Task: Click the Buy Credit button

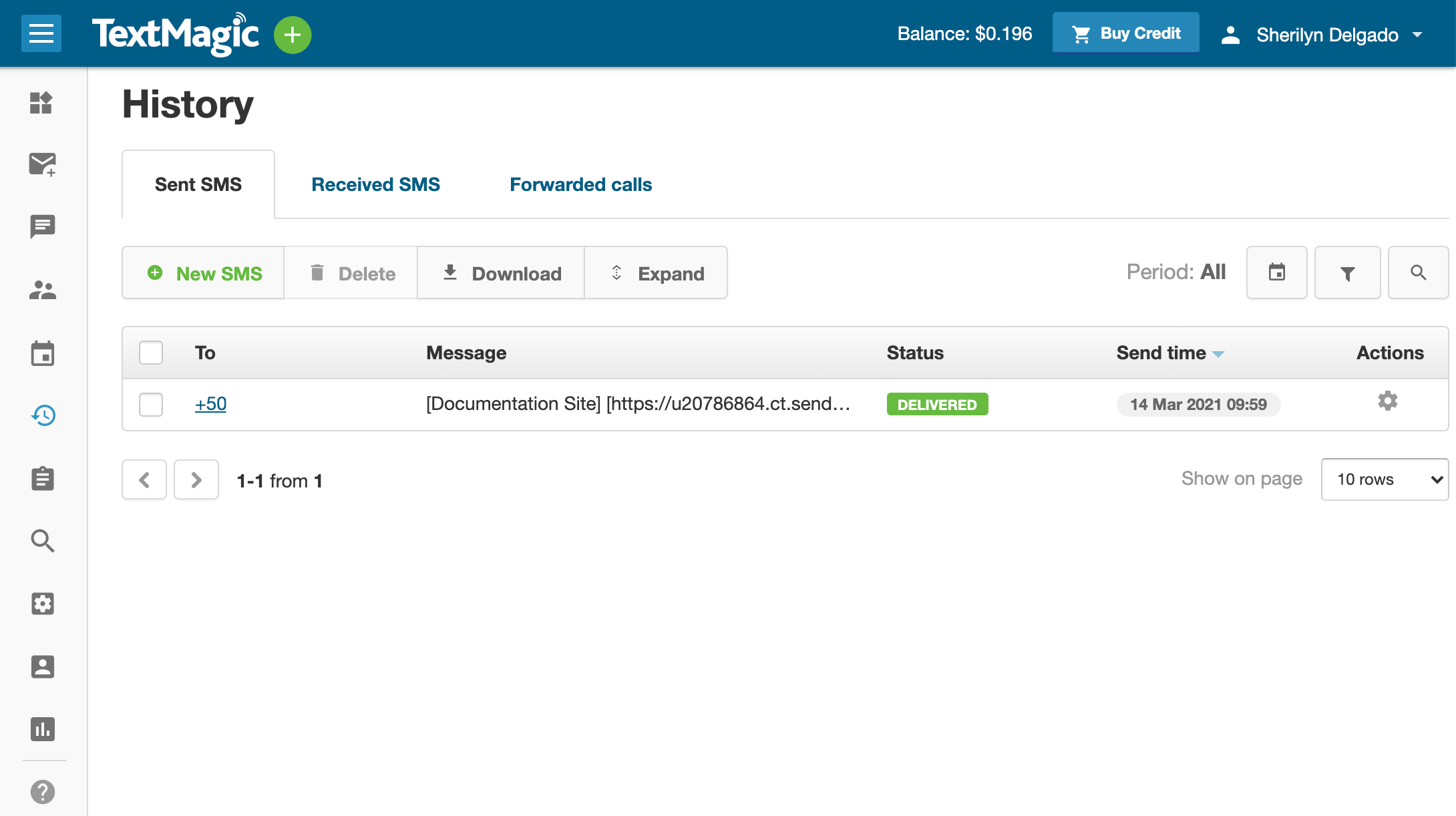Action: 1125,33
